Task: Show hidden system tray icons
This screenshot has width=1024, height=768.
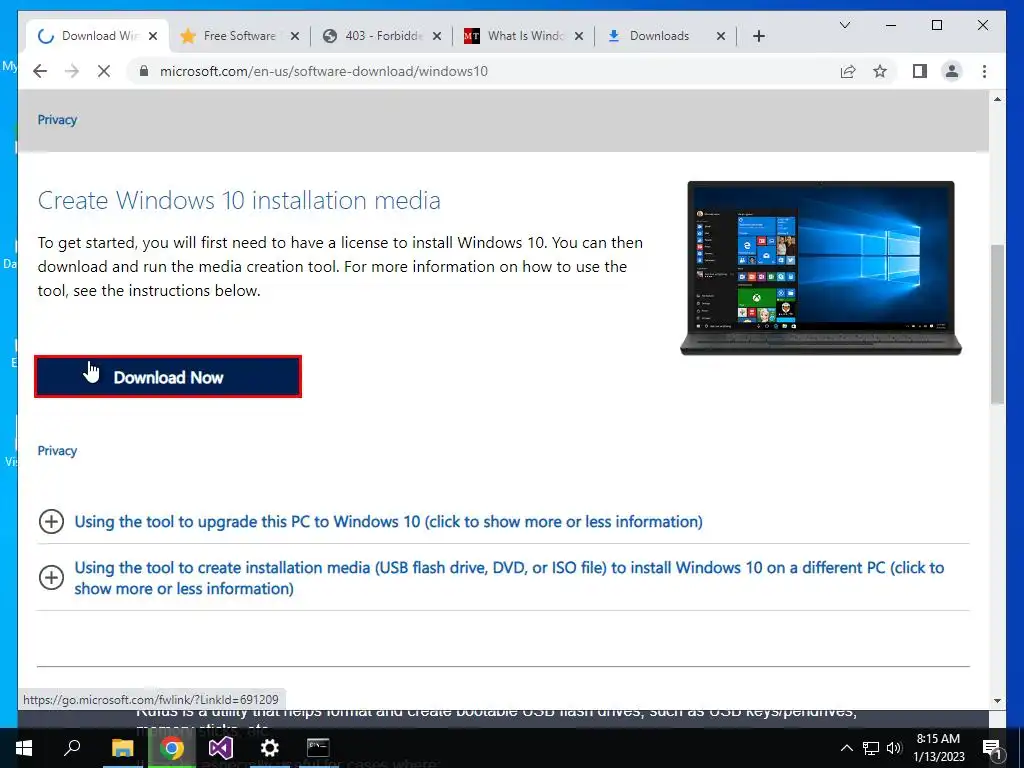Action: tap(846, 748)
